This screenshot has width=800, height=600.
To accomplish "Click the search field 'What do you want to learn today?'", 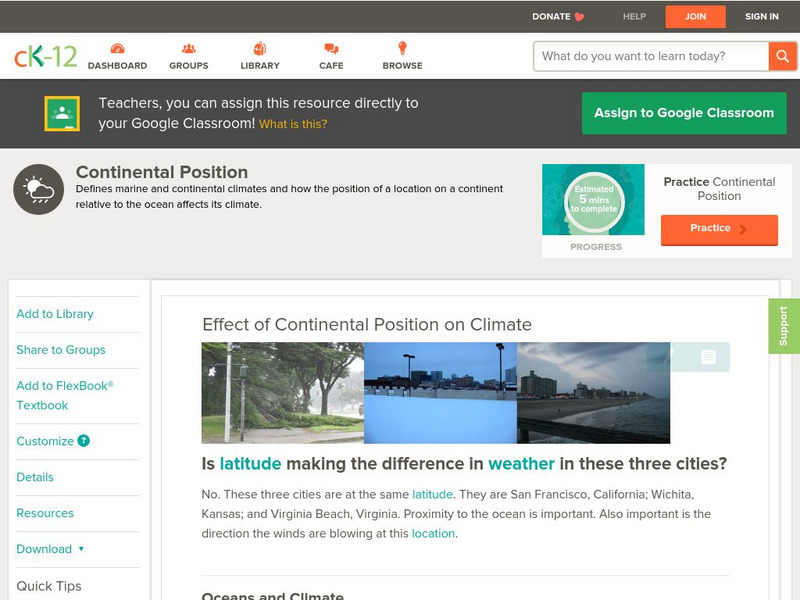I will 651,56.
